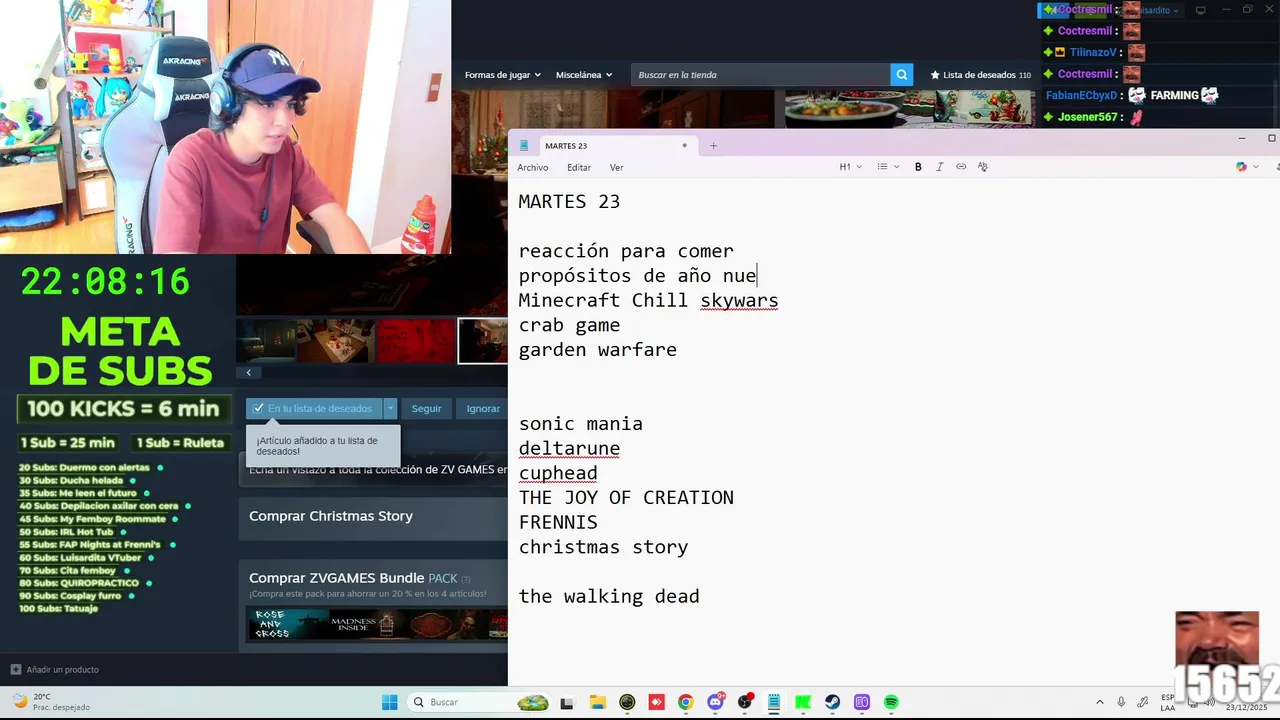Screen dimensions: 1280x720
Task: Open Miscelánea dropdown menu
Action: coord(584,75)
